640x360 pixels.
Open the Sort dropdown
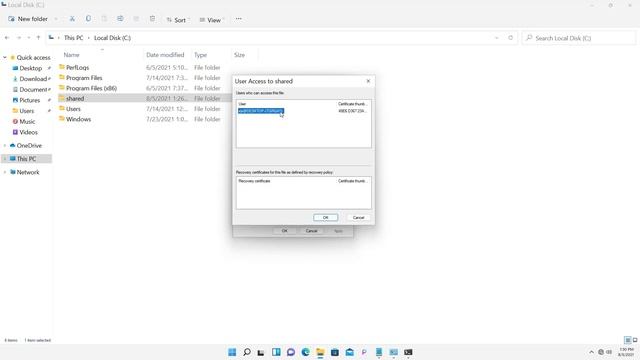click(177, 20)
